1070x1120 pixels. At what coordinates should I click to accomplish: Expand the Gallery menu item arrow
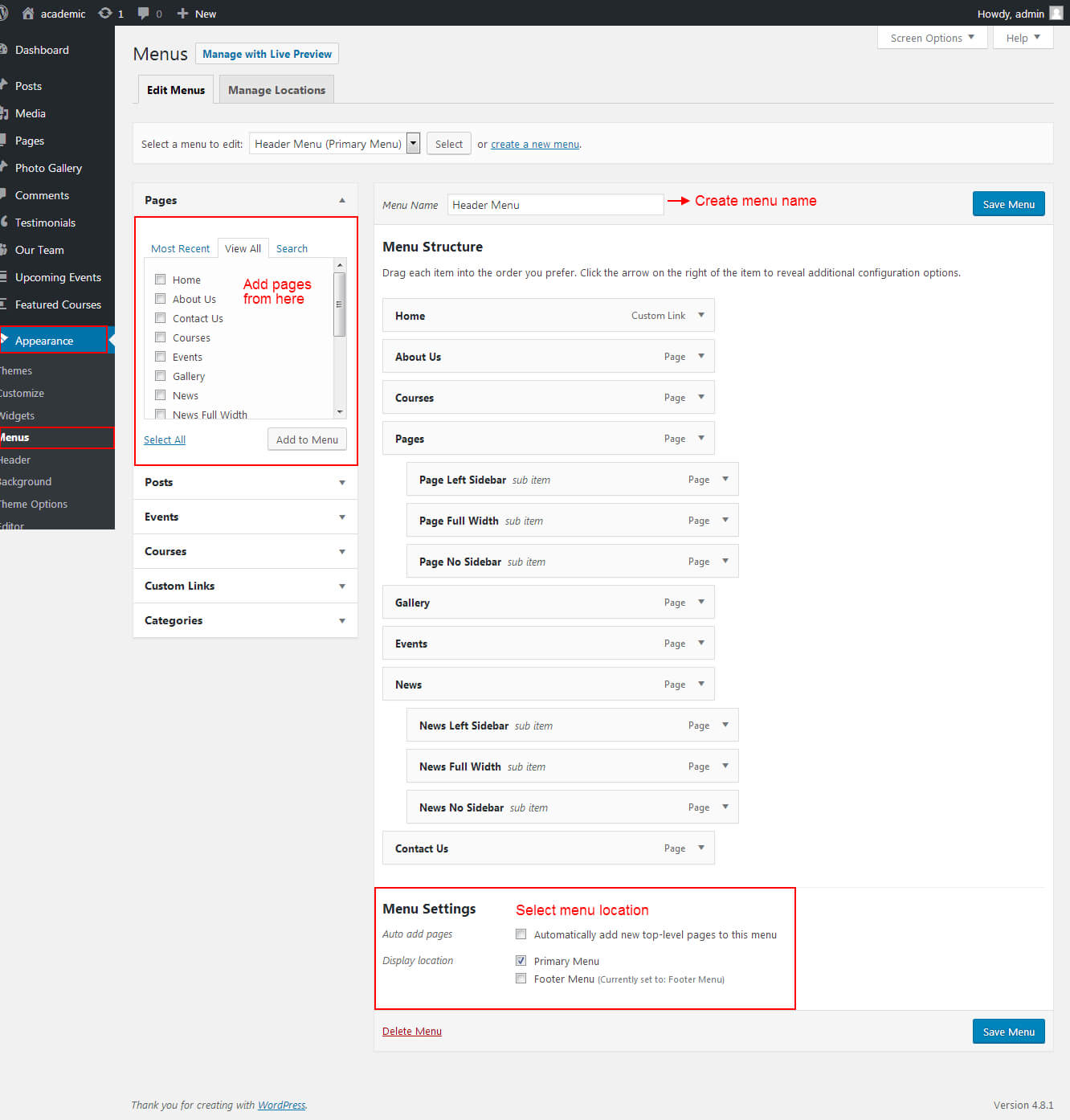[701, 602]
